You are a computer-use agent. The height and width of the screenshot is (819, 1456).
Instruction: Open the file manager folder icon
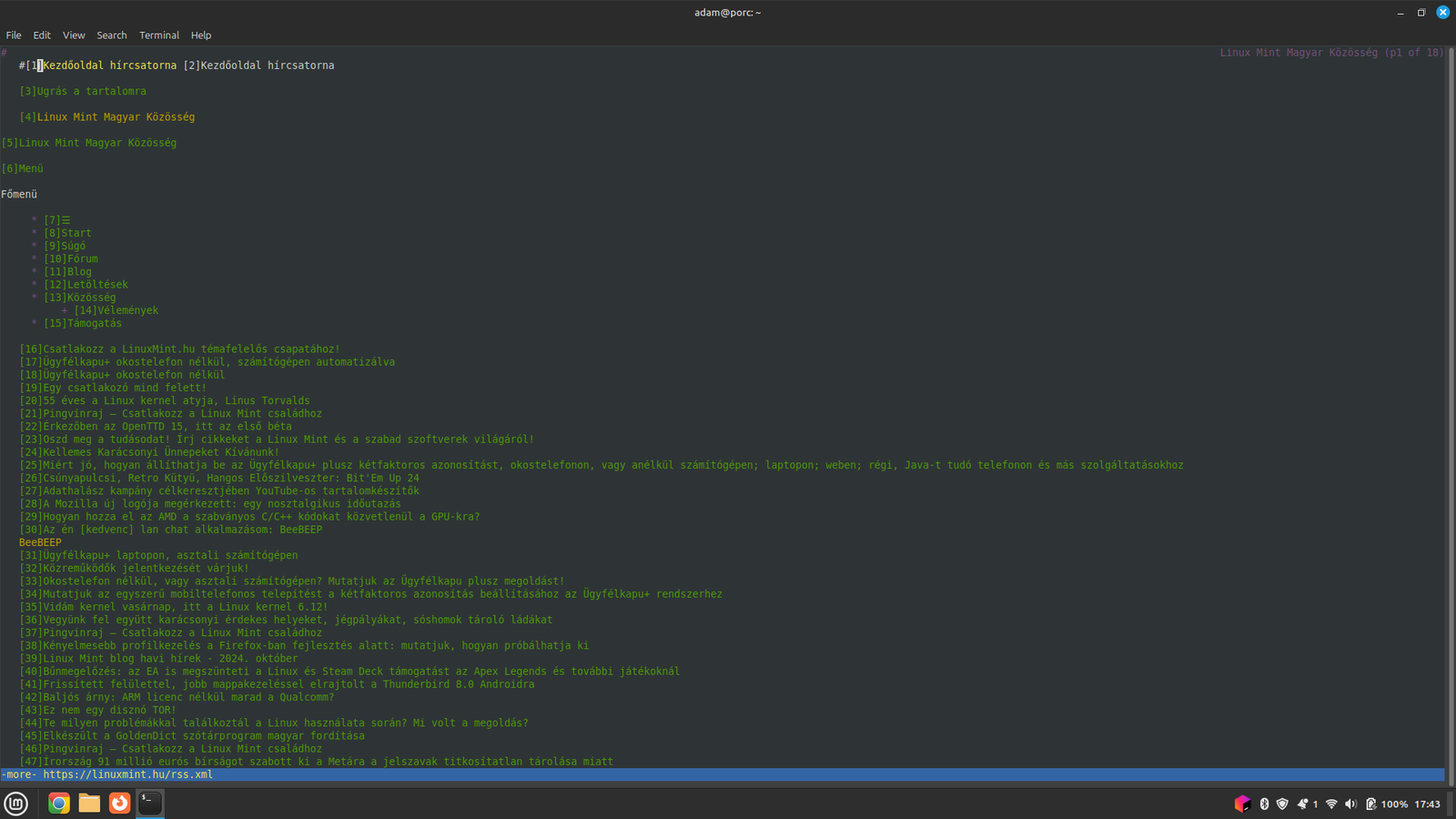[x=89, y=804]
